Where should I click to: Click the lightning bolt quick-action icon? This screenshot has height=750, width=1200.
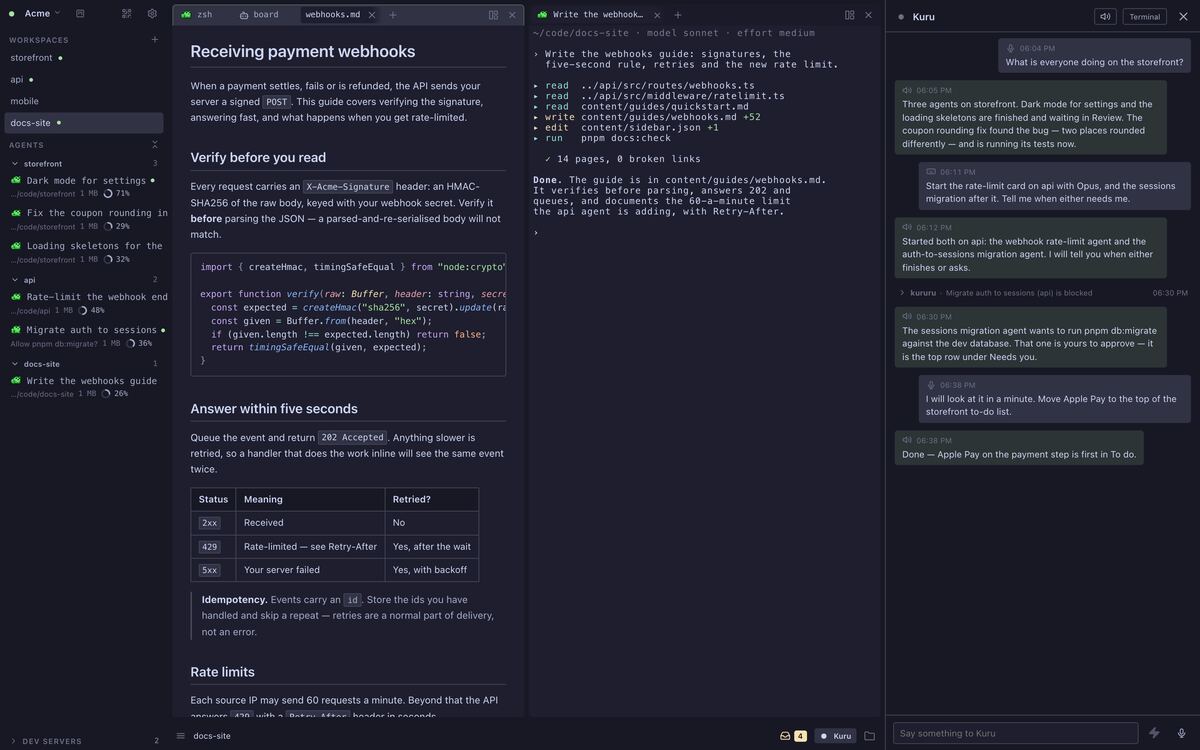pyautogui.click(x=1155, y=733)
